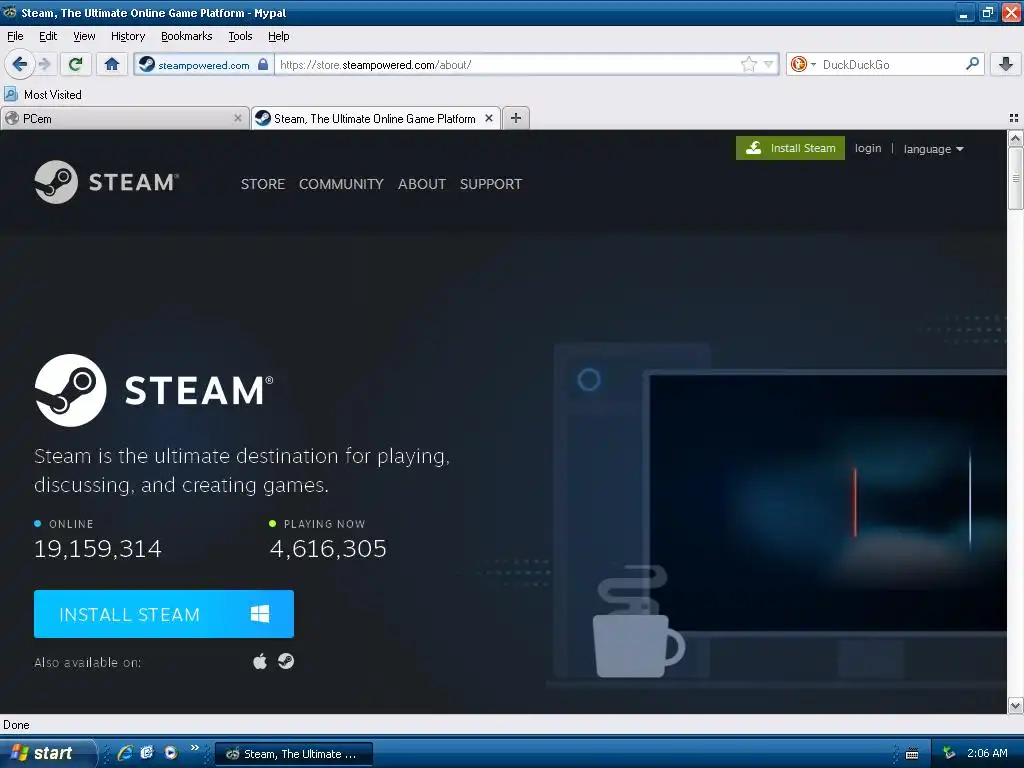Click the Most Visited bookmark icon
Image resolution: width=1024 pixels, height=768 pixels.
[11, 94]
